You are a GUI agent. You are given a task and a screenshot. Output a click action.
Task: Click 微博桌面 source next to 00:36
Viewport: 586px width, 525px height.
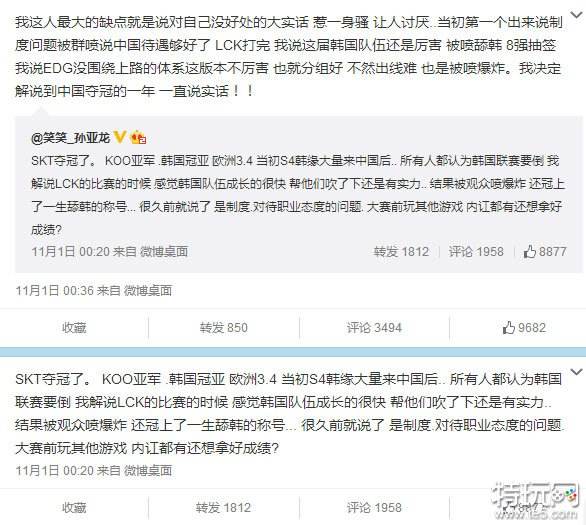[x=148, y=291]
